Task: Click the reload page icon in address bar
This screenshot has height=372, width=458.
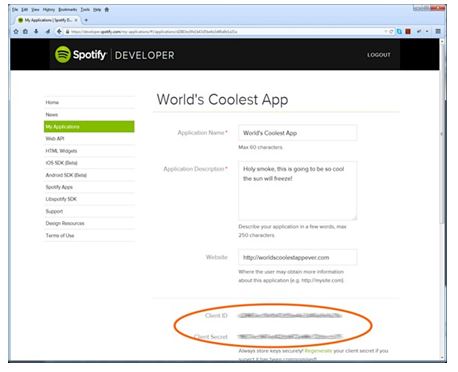Action: [x=391, y=32]
